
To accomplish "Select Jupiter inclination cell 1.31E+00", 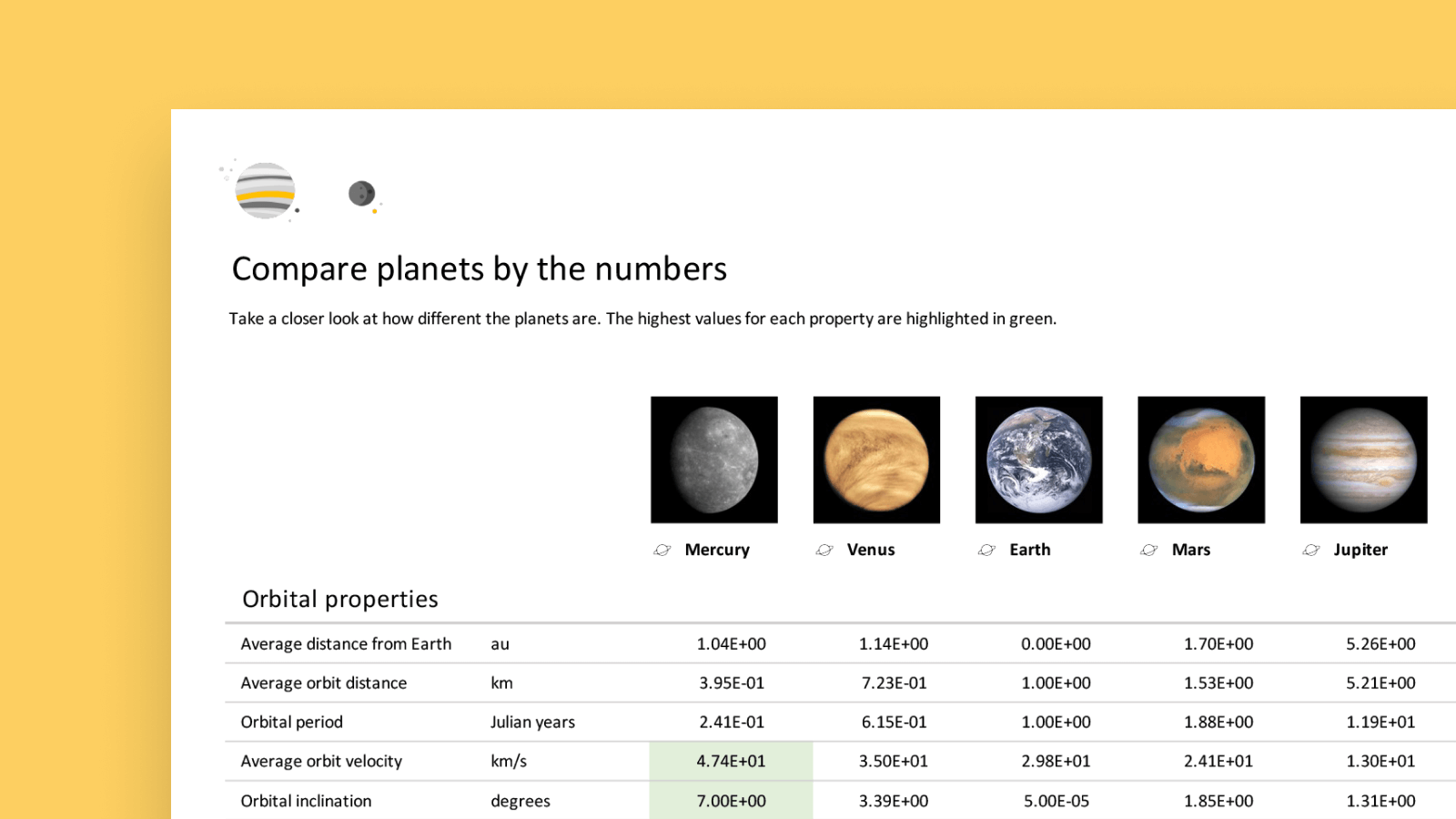I will pyautogui.click(x=1380, y=801).
